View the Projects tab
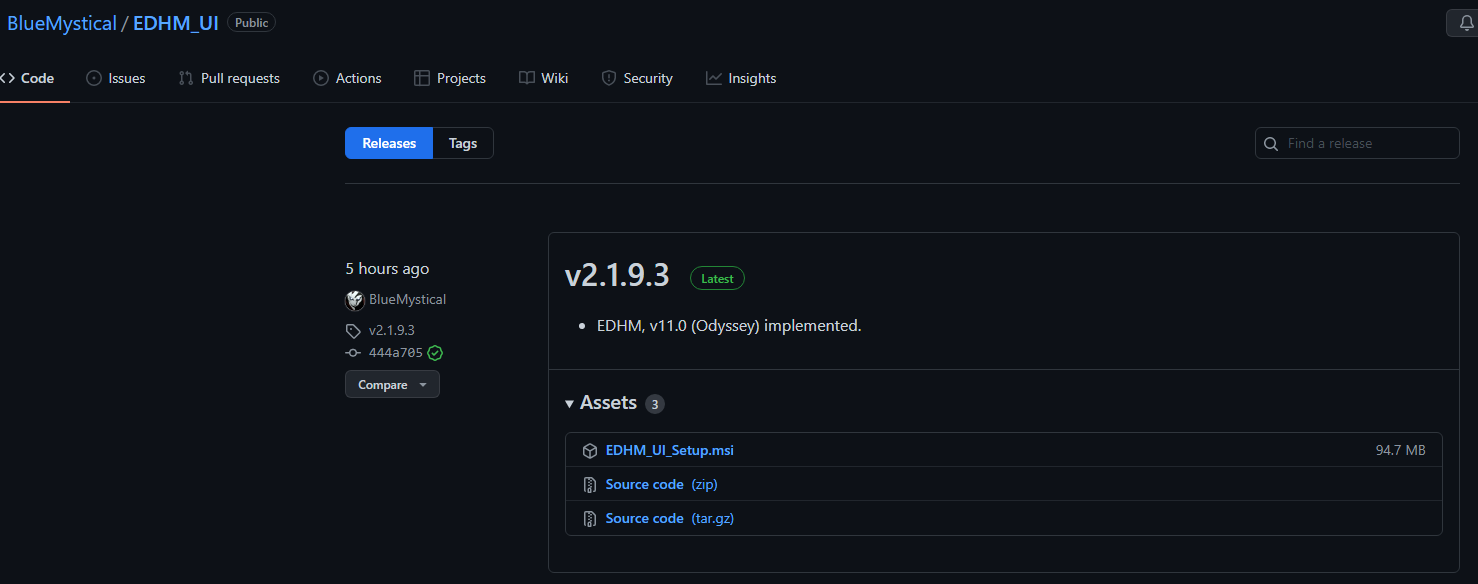The width and height of the screenshot is (1478, 584). click(450, 78)
